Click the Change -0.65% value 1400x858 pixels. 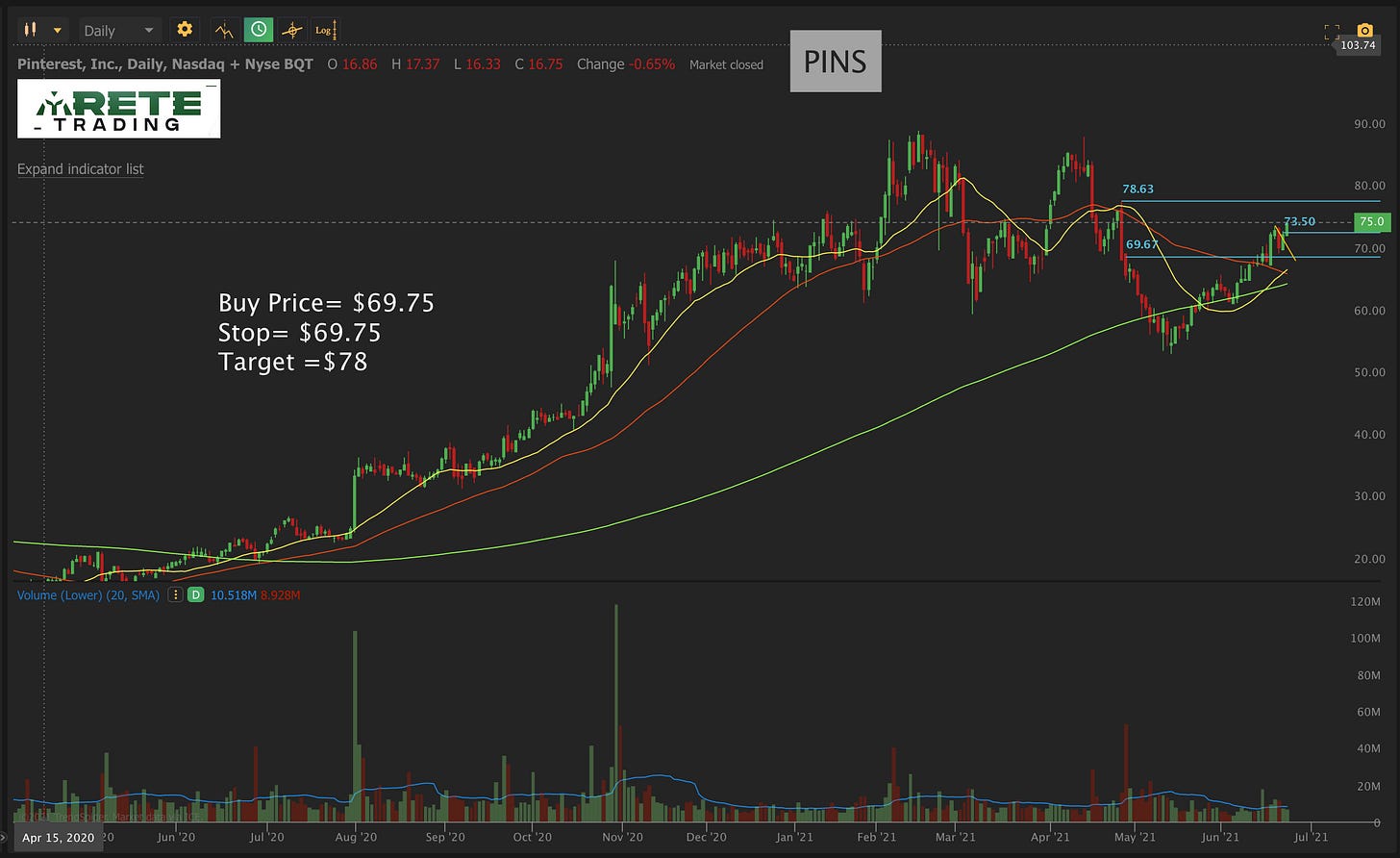(626, 64)
